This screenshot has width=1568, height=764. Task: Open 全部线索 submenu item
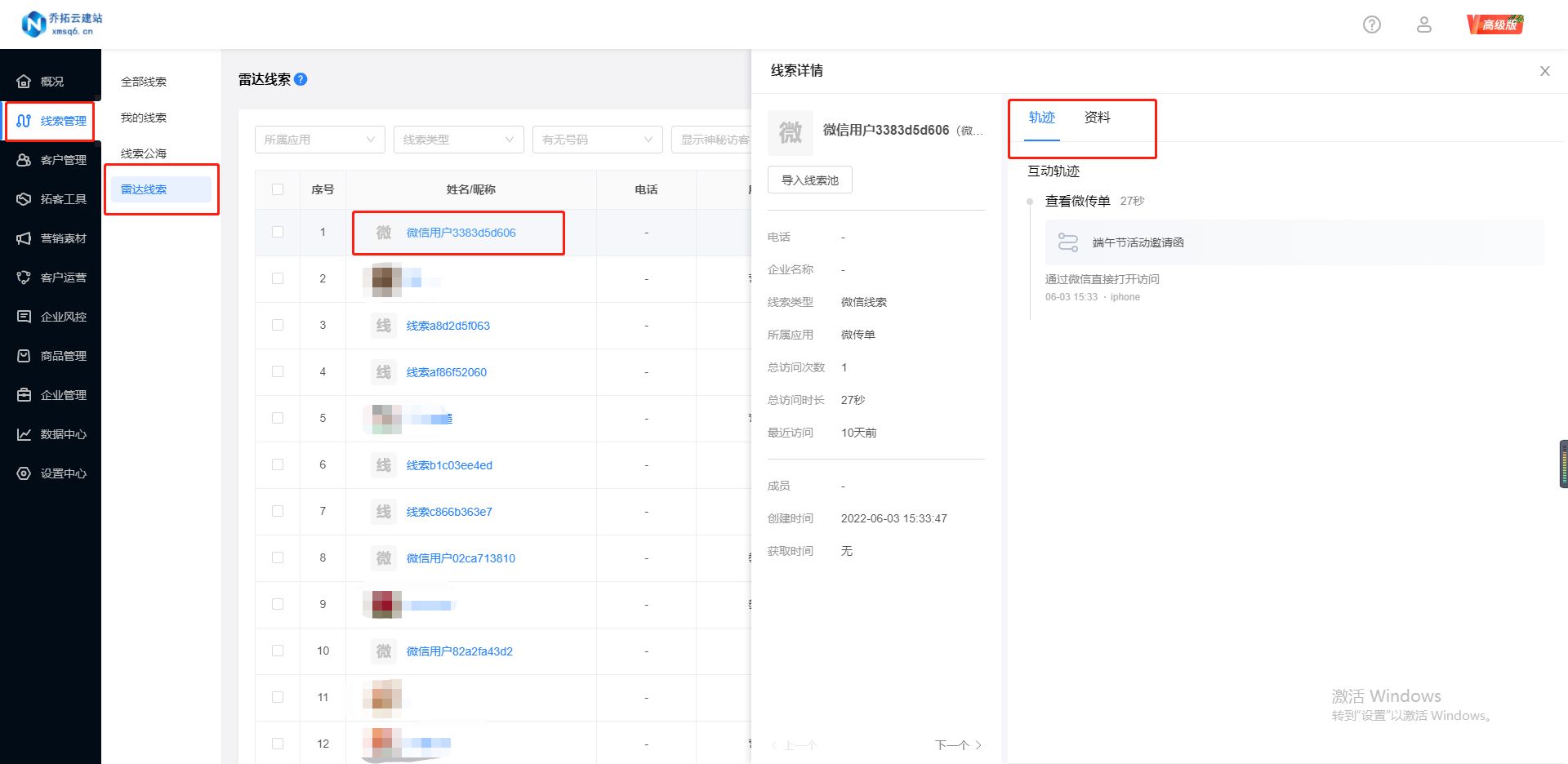click(144, 82)
